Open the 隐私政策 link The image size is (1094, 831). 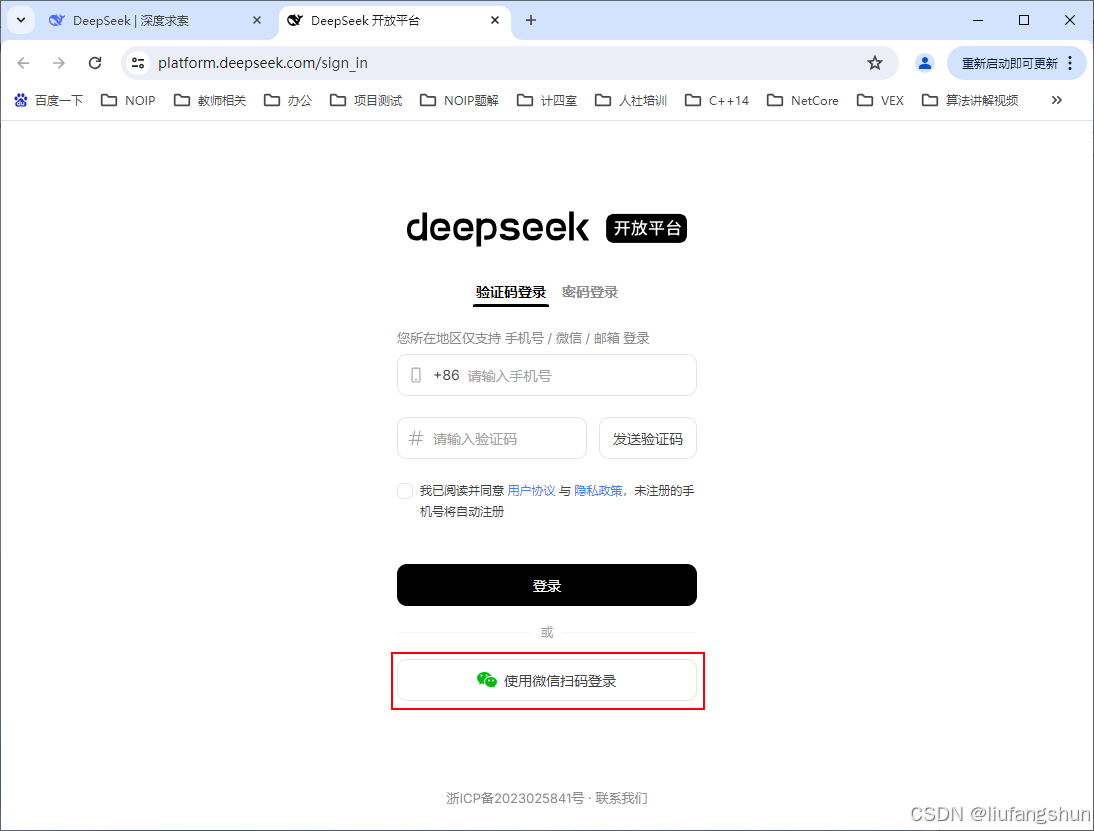598,491
